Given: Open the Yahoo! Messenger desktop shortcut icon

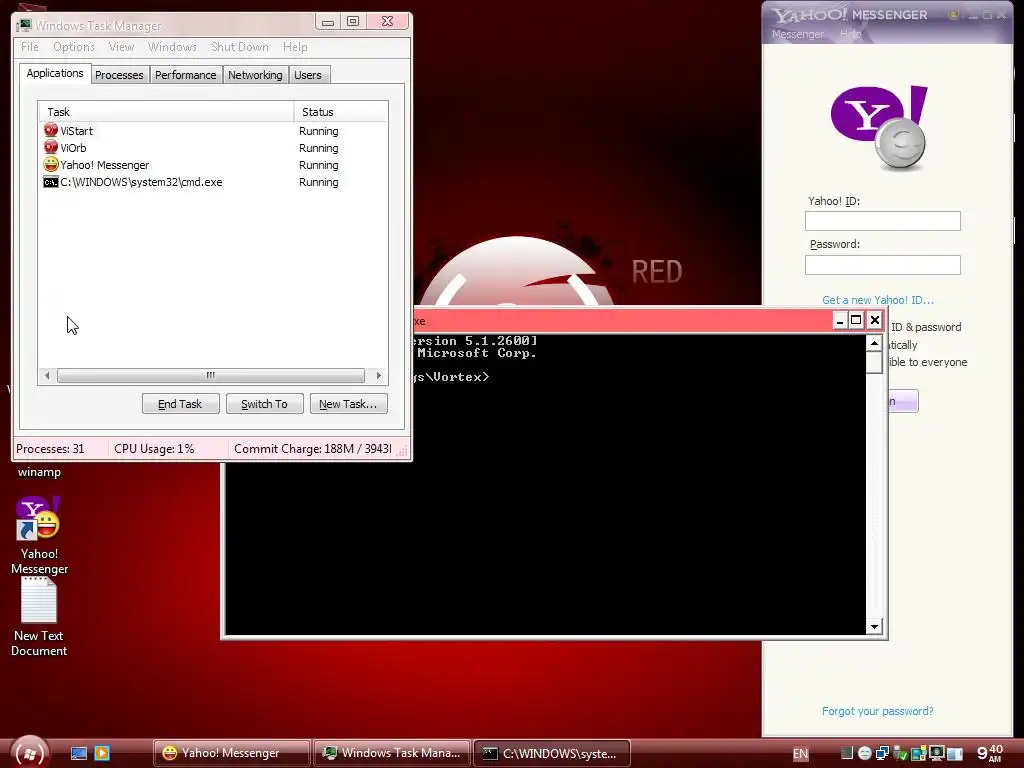Looking at the screenshot, I should click(38, 519).
